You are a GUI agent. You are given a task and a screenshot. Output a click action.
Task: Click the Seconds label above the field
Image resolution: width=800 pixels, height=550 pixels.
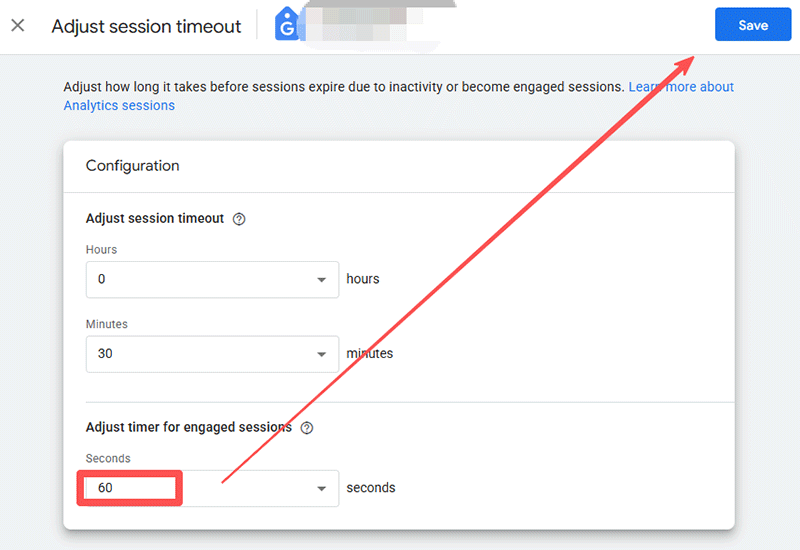click(108, 459)
